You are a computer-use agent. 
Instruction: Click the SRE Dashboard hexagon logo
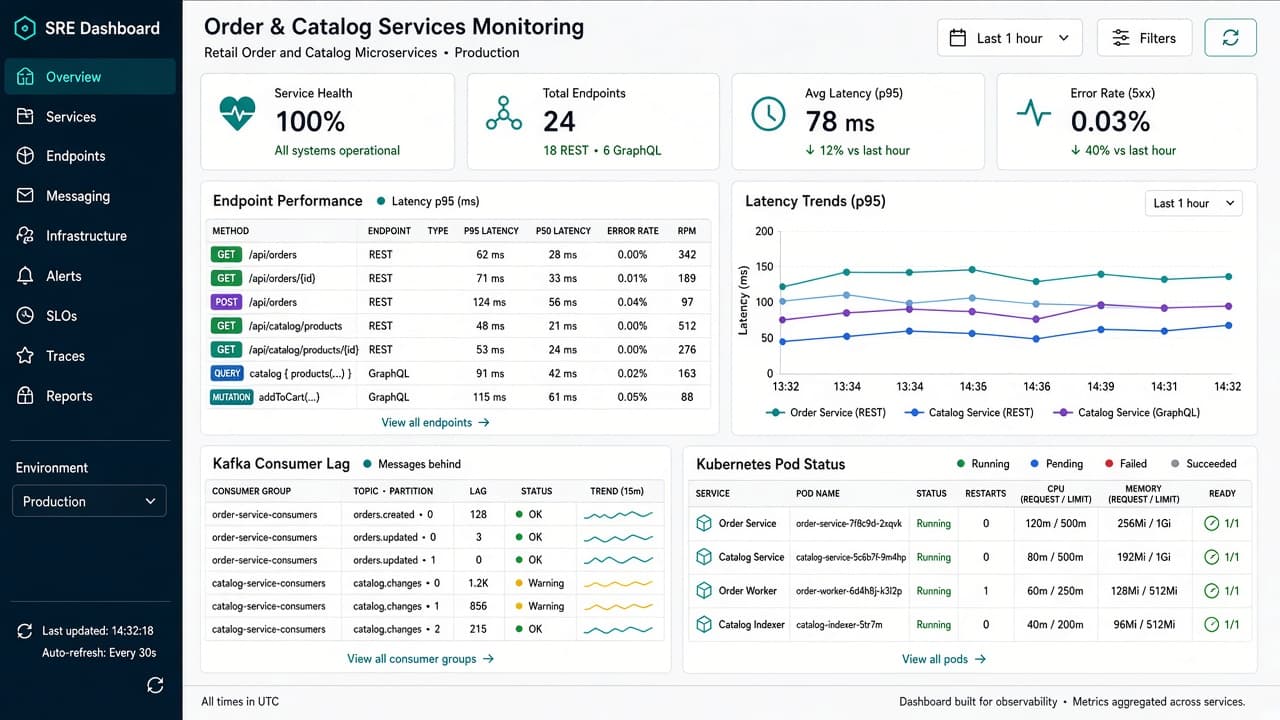[25, 28]
